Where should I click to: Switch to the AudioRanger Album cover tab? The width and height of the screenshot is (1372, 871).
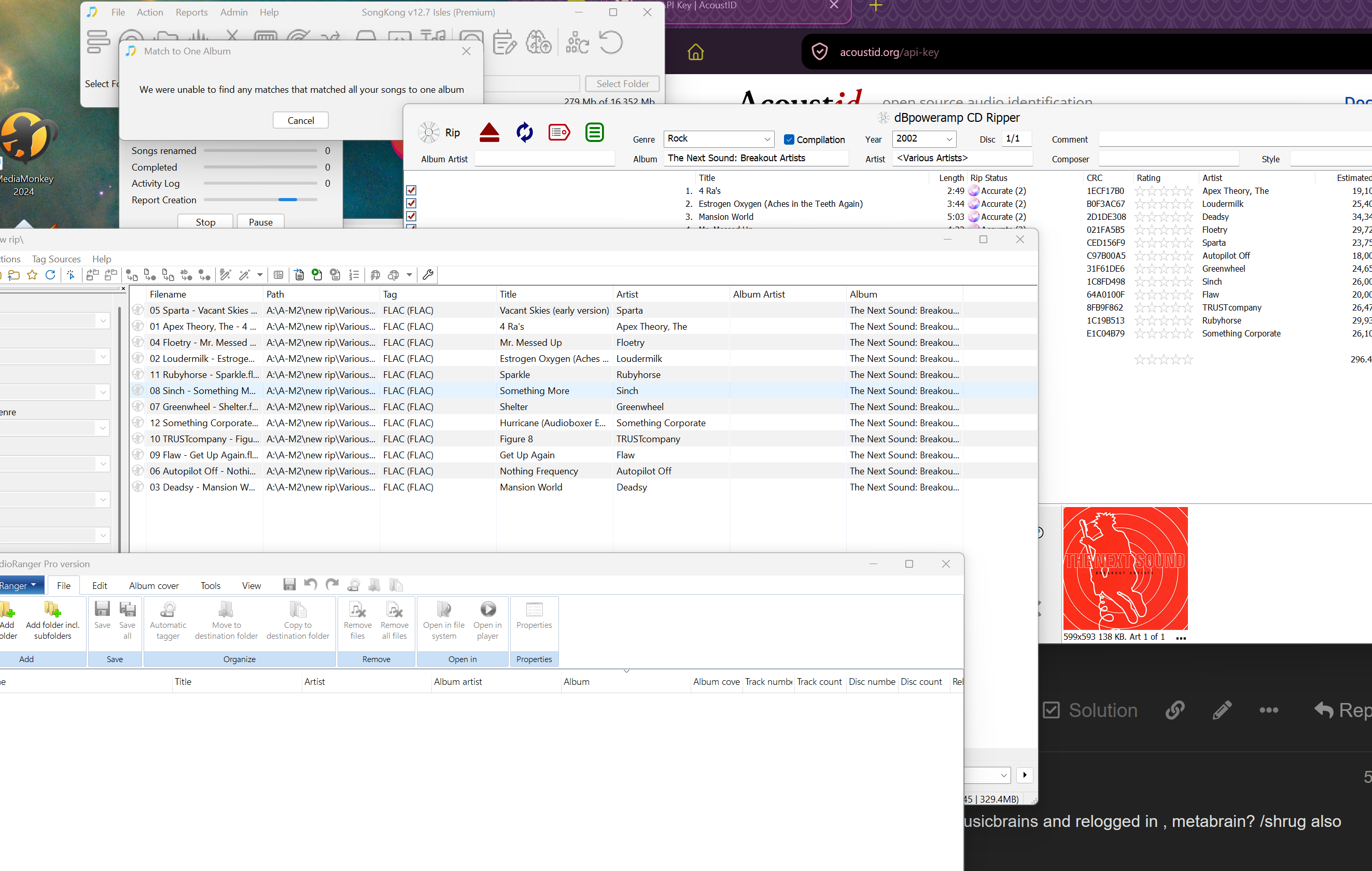(x=154, y=586)
